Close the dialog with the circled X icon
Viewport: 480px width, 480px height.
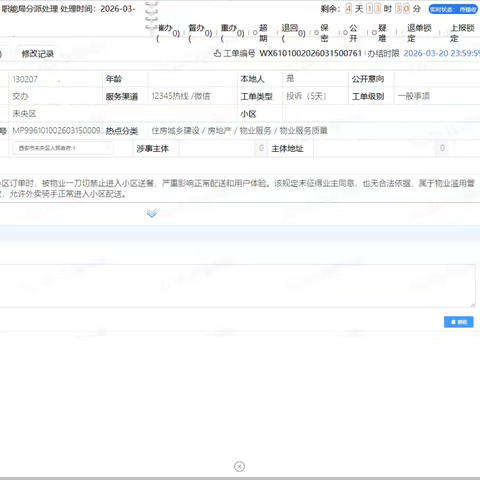[239, 466]
